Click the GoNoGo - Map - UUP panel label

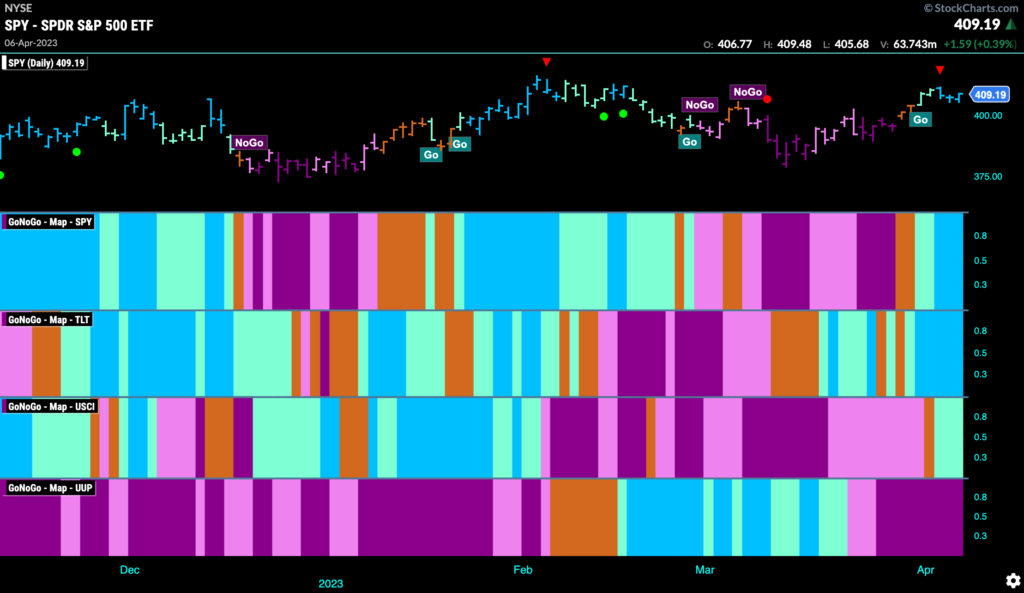[49, 488]
